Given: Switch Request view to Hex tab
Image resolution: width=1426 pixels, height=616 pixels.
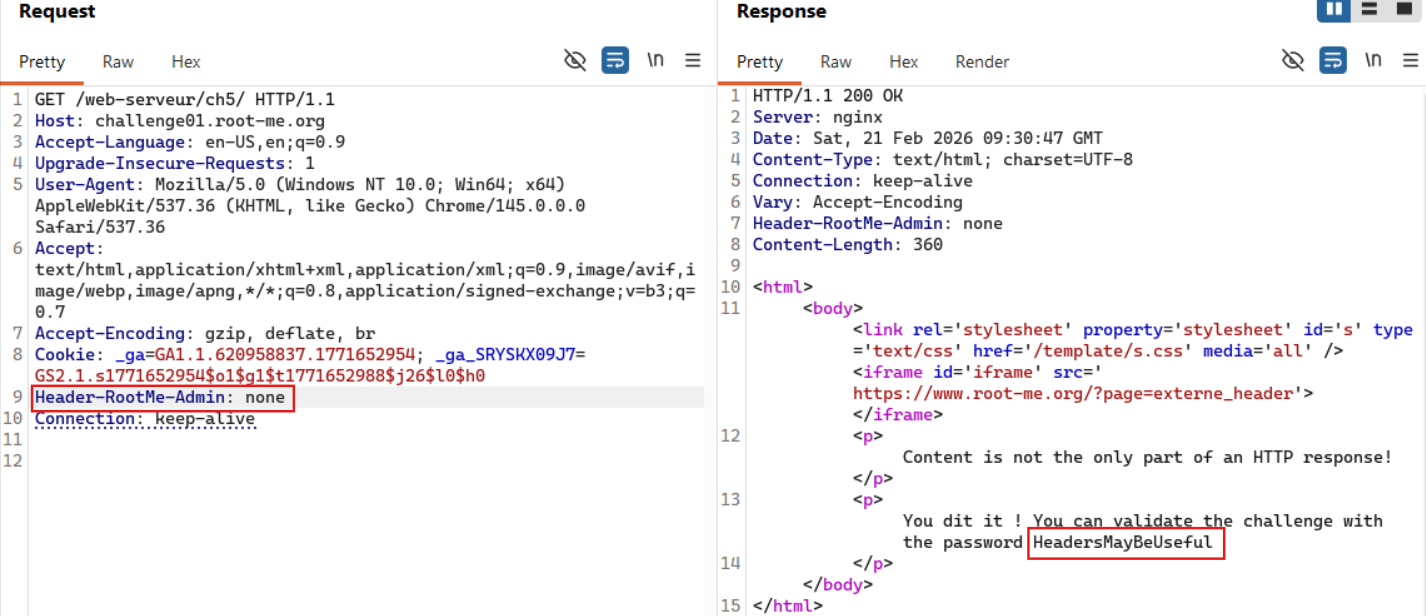Looking at the screenshot, I should pyautogui.click(x=186, y=62).
